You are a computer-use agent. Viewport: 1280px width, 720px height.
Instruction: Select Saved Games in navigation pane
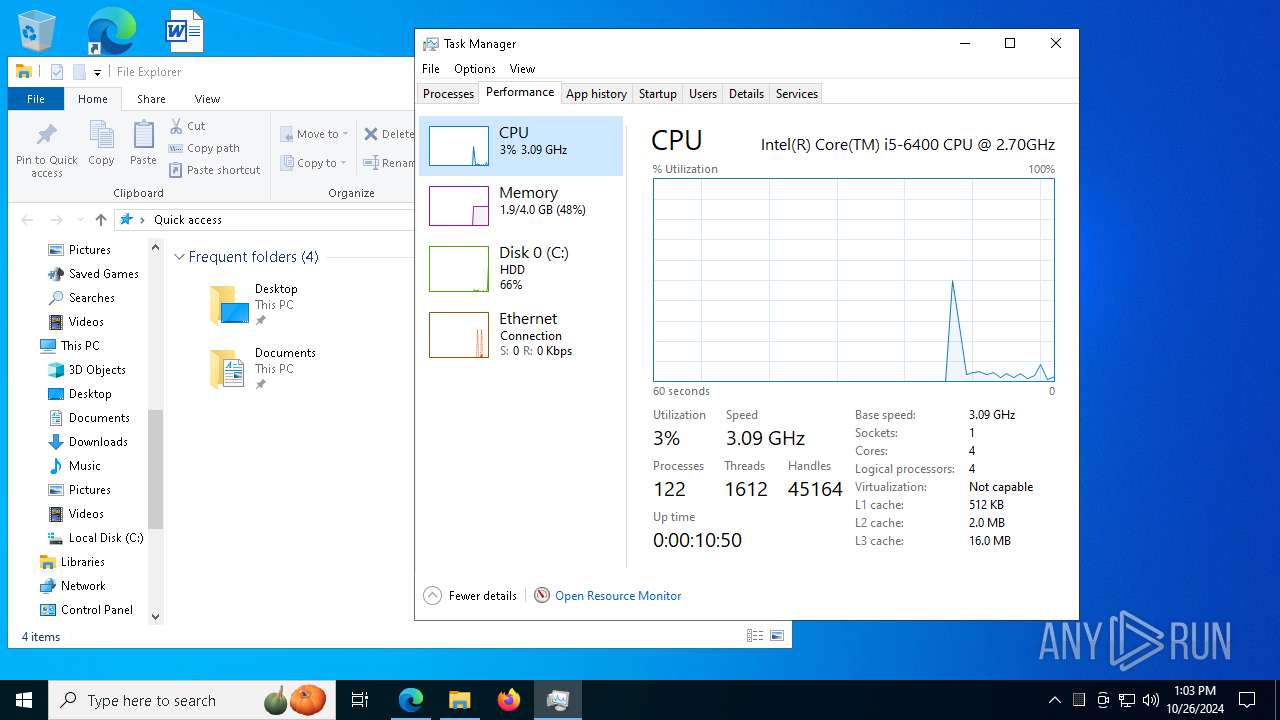pyautogui.click(x=103, y=274)
